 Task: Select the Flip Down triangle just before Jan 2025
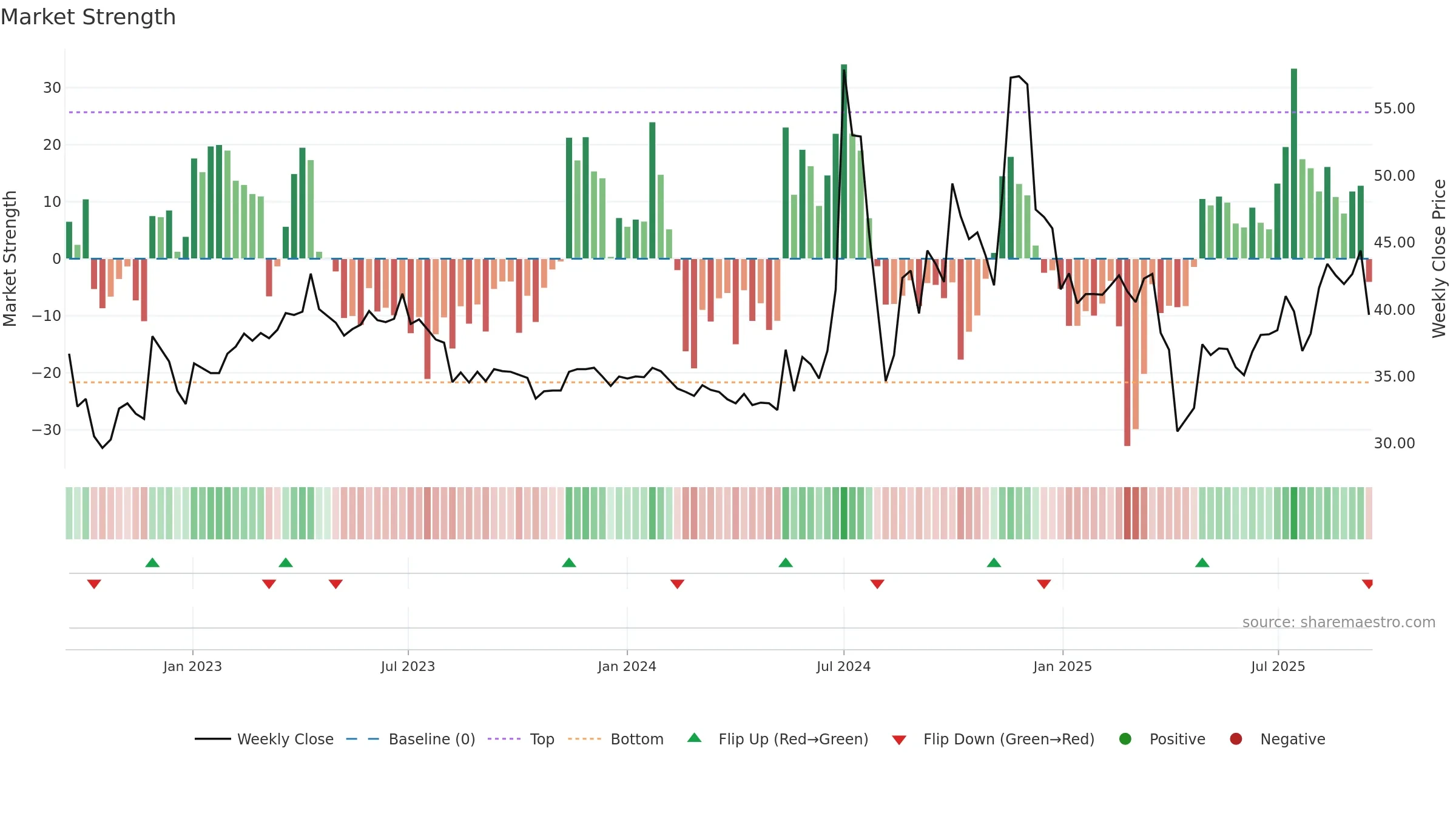click(1044, 584)
